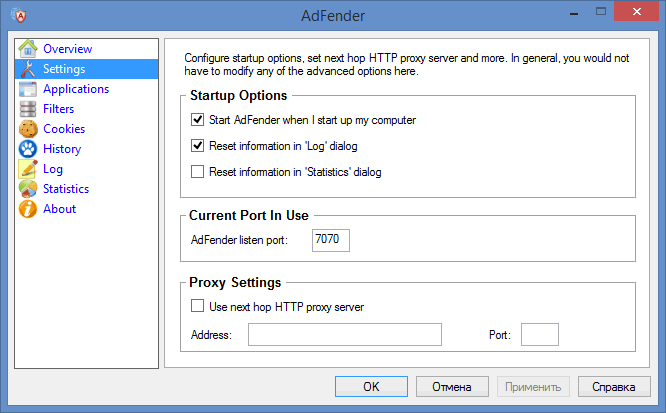Click the Statistics pie chart icon
This screenshot has width=666, height=413.
pos(27,189)
